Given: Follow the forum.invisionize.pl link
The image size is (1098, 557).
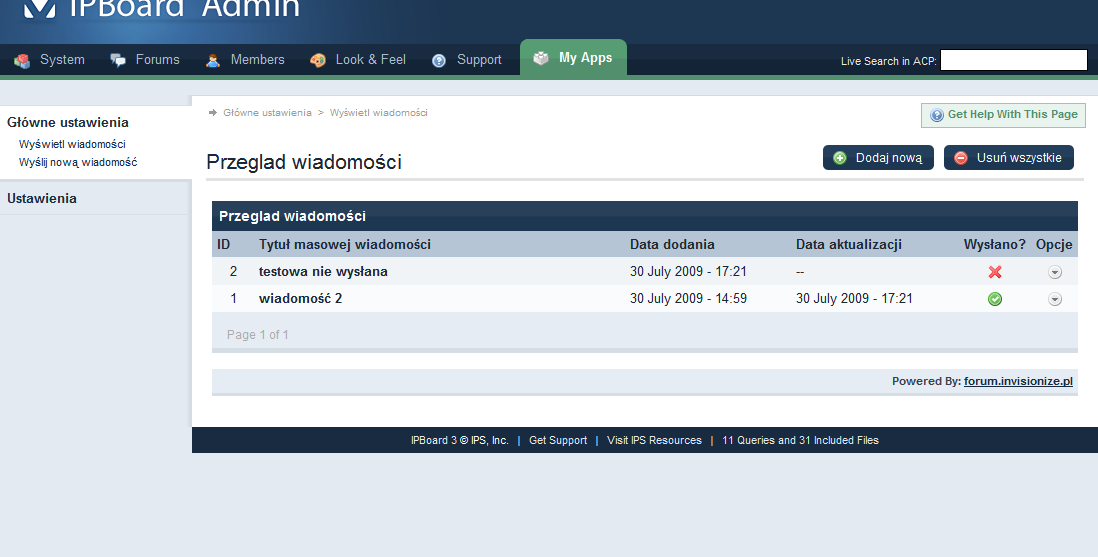Looking at the screenshot, I should pyautogui.click(x=1018, y=381).
